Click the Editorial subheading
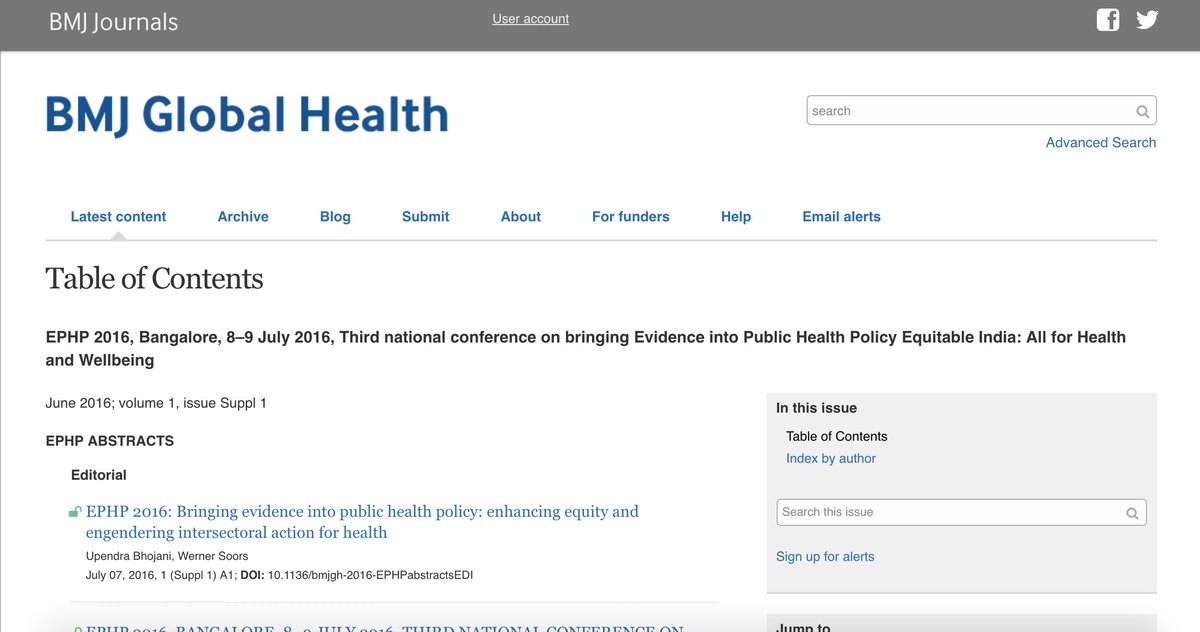Viewport: 1200px width, 632px height. [99, 475]
